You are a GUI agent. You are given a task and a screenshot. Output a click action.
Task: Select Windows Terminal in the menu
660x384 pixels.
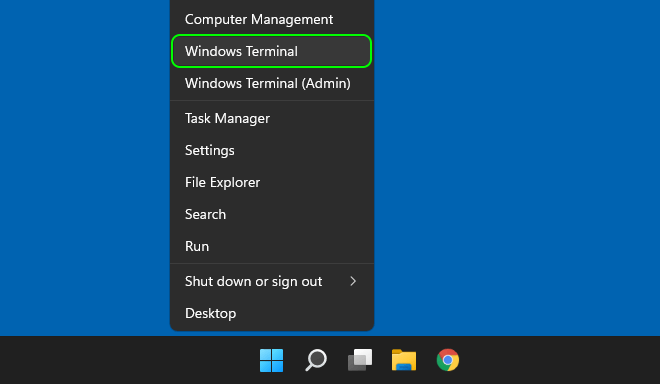[x=272, y=51]
